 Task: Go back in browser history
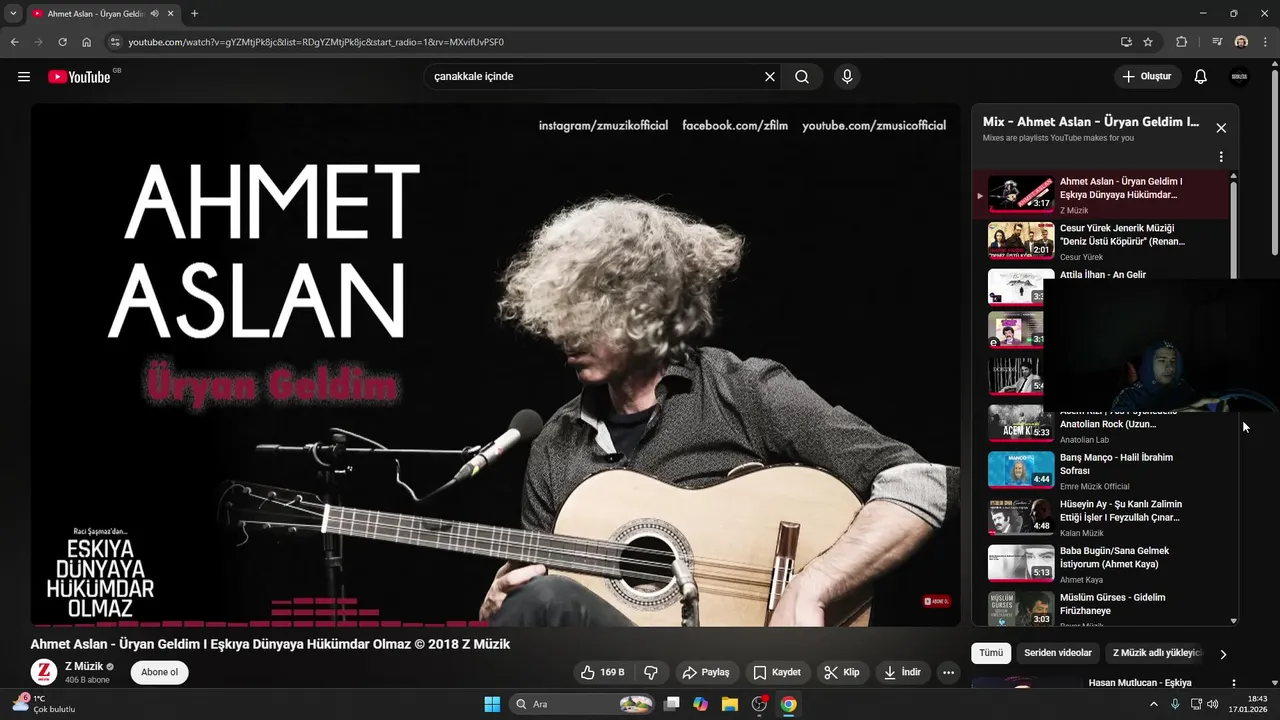(x=14, y=42)
